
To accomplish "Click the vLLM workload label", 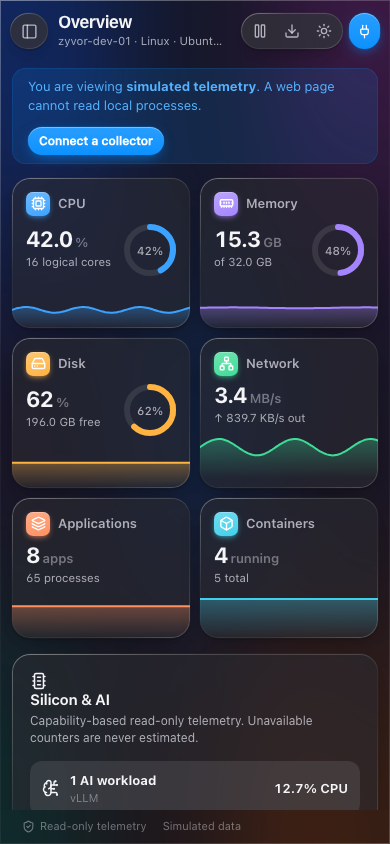I will pos(84,798).
